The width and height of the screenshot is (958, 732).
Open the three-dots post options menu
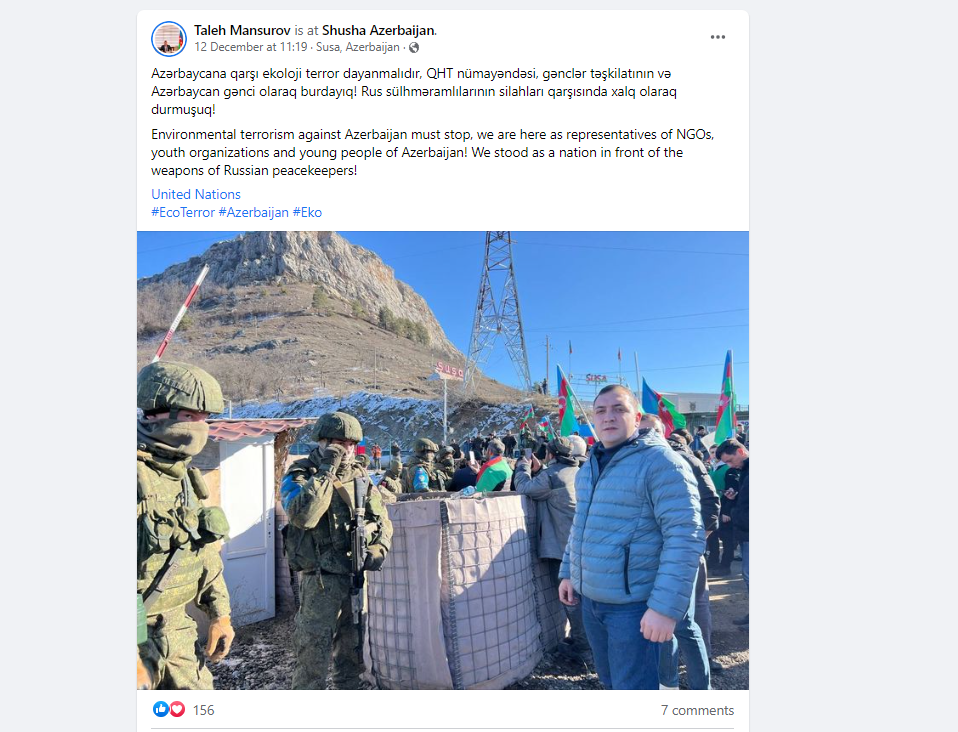718,37
